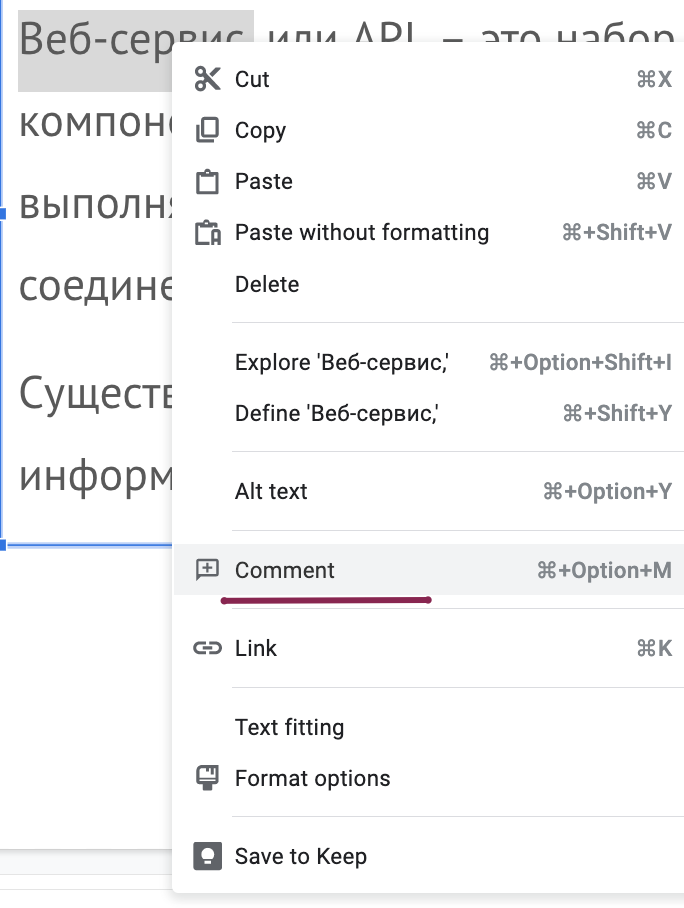Screen dimensions: 684x908
Task: Choose the Paste without formatting icon
Action: (208, 233)
